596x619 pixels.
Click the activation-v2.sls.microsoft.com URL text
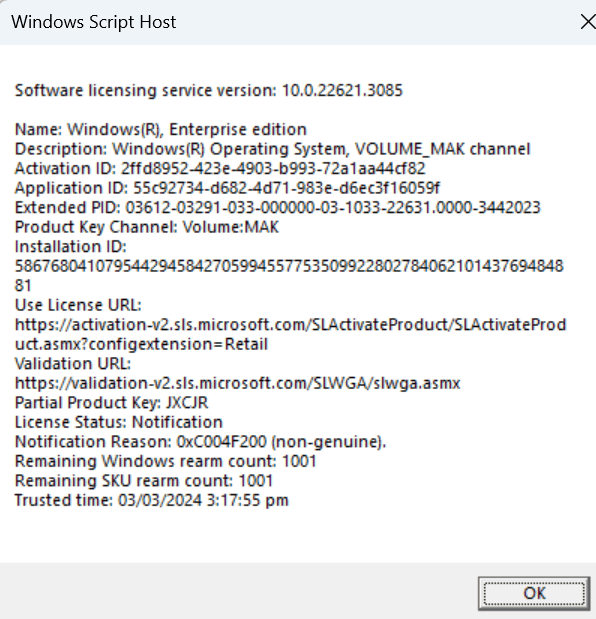point(291,334)
